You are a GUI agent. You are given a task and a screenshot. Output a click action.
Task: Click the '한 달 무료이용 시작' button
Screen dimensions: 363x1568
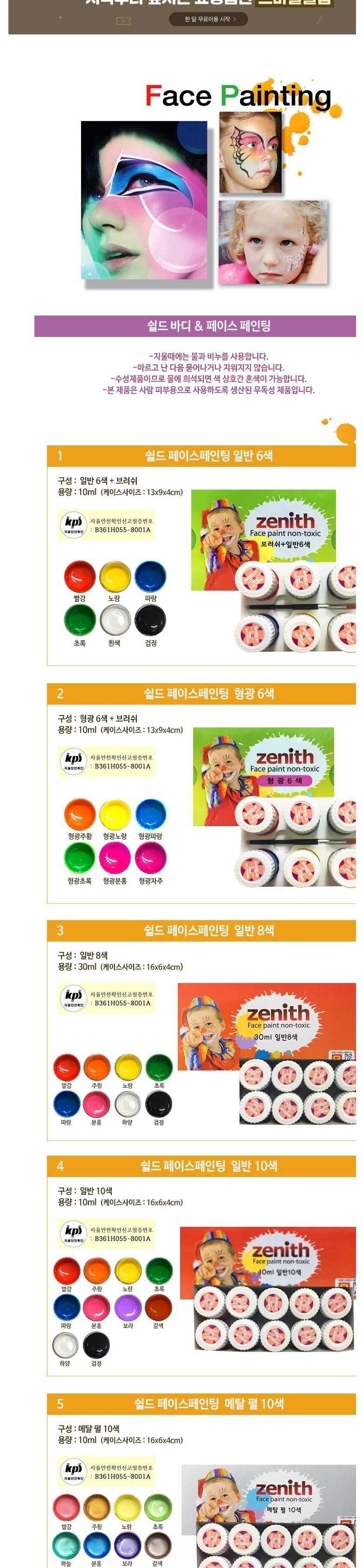(x=208, y=19)
